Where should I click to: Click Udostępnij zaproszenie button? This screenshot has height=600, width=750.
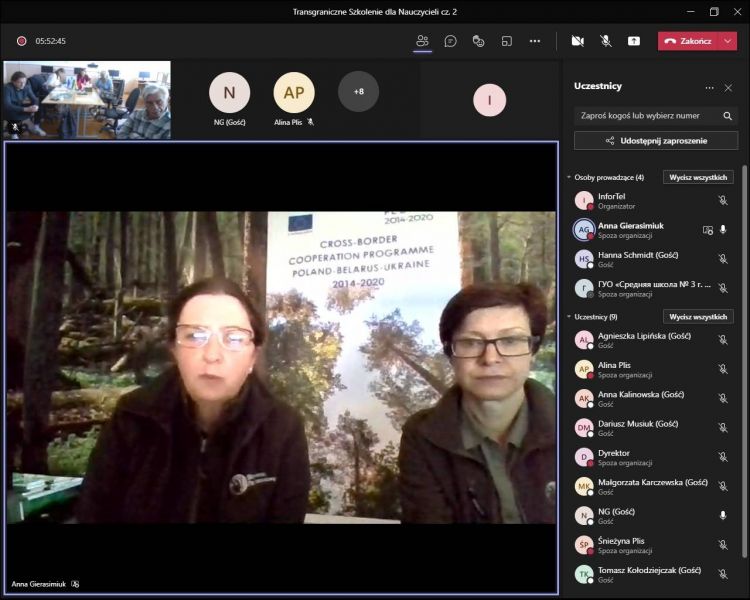click(x=656, y=141)
